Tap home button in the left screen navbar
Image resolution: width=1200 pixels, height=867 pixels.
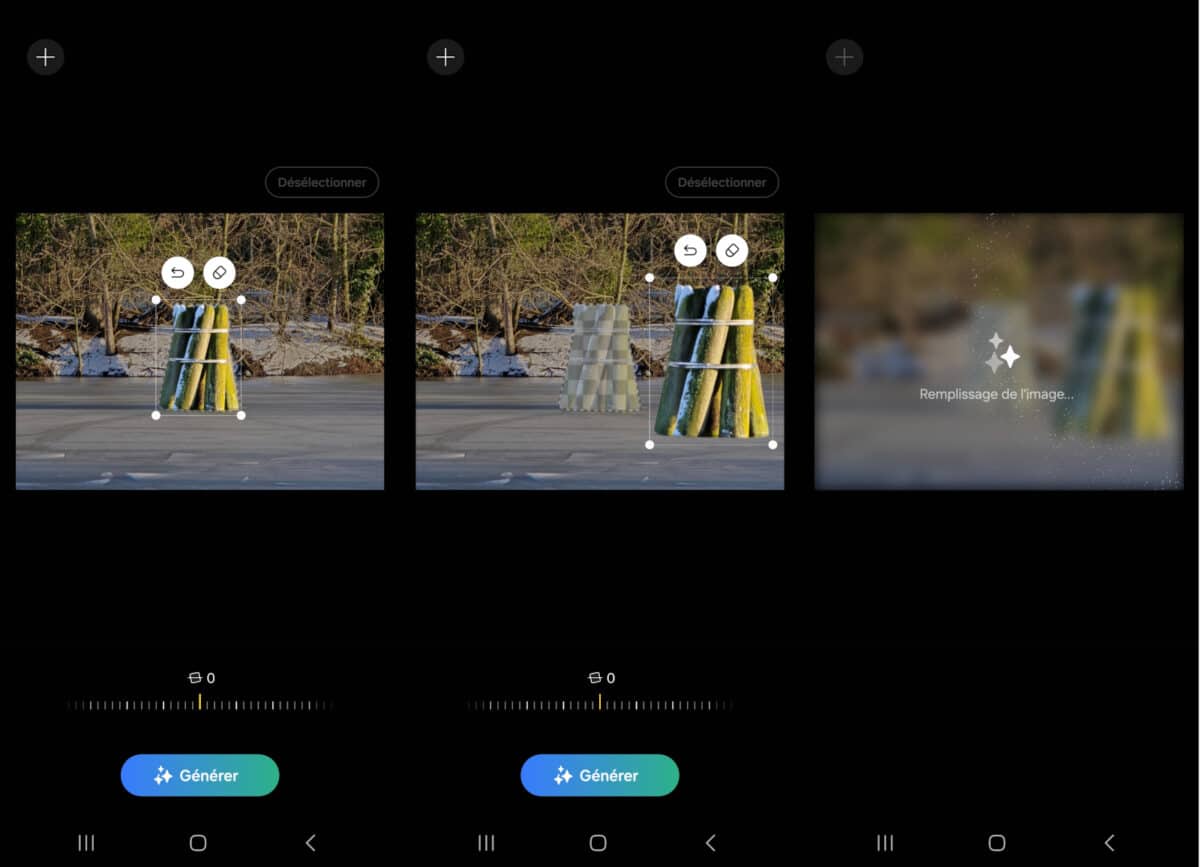pyautogui.click(x=198, y=843)
